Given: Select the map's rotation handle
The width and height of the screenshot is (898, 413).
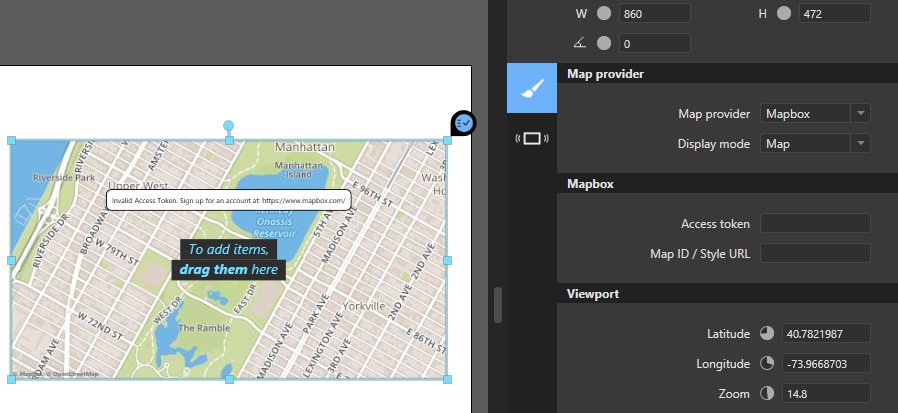Looking at the screenshot, I should 229,126.
